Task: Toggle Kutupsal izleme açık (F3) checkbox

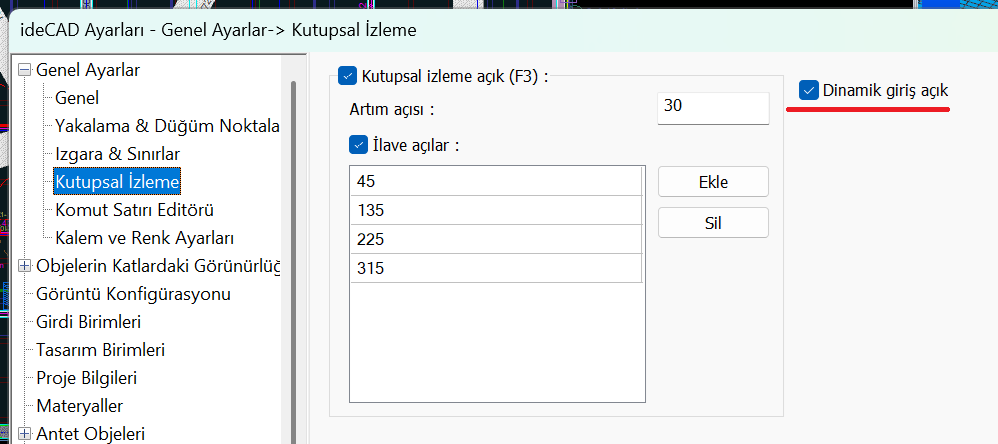Action: pyautogui.click(x=348, y=75)
